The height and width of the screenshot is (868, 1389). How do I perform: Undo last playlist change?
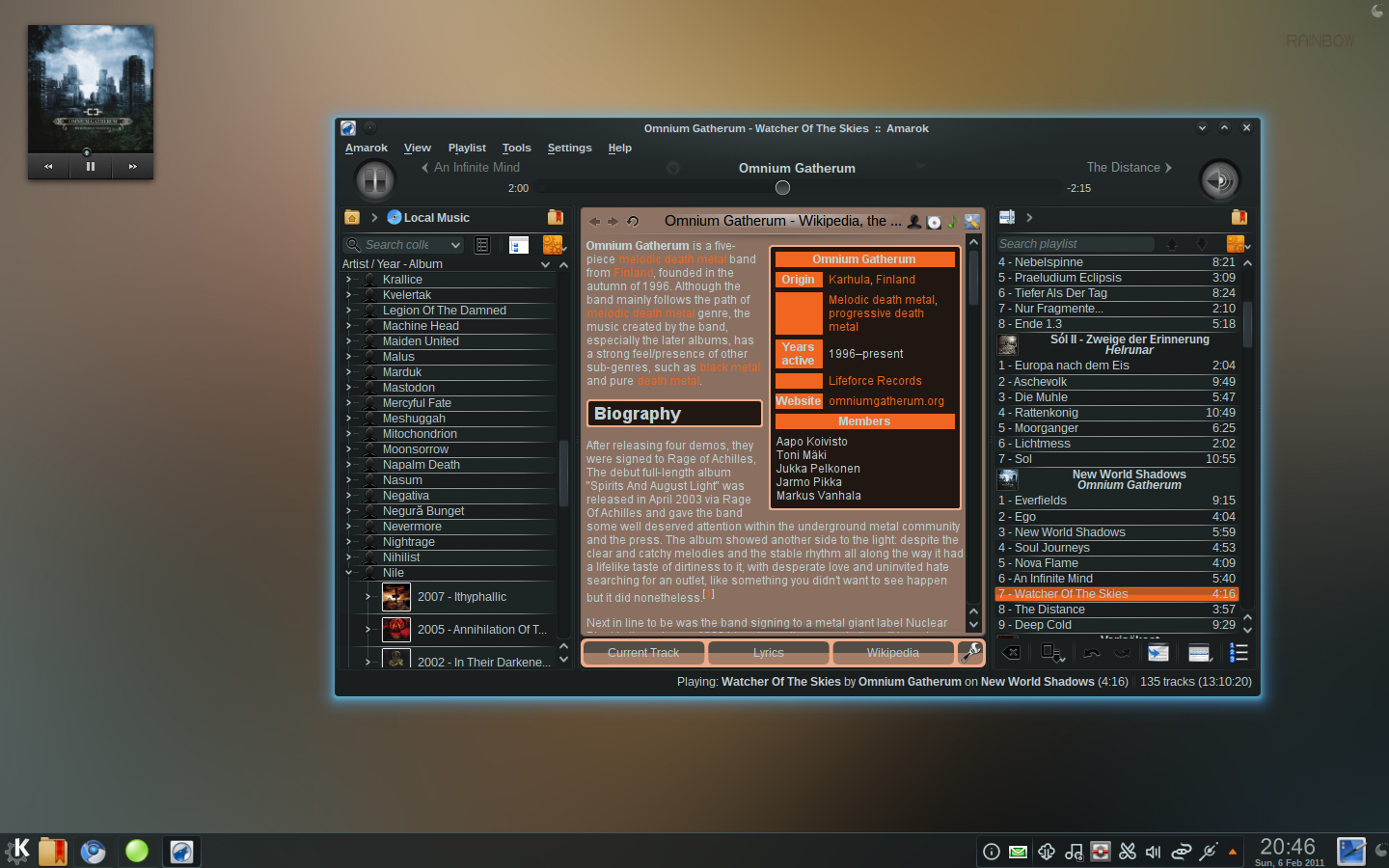[1092, 653]
